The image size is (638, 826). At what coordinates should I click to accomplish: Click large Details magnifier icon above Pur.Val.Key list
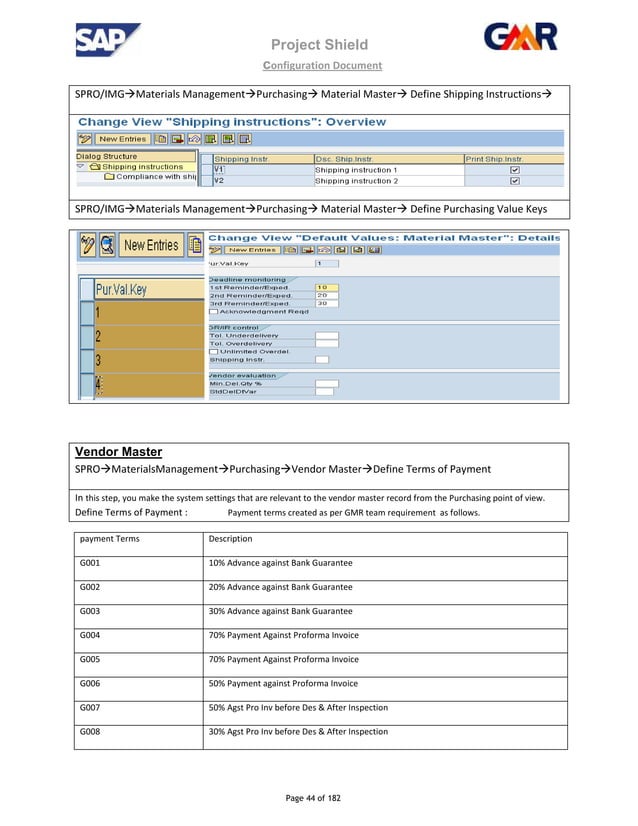pyautogui.click(x=107, y=245)
